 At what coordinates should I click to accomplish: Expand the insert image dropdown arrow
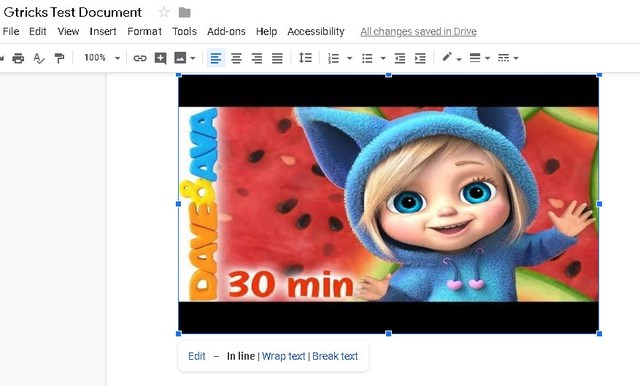(x=193, y=58)
